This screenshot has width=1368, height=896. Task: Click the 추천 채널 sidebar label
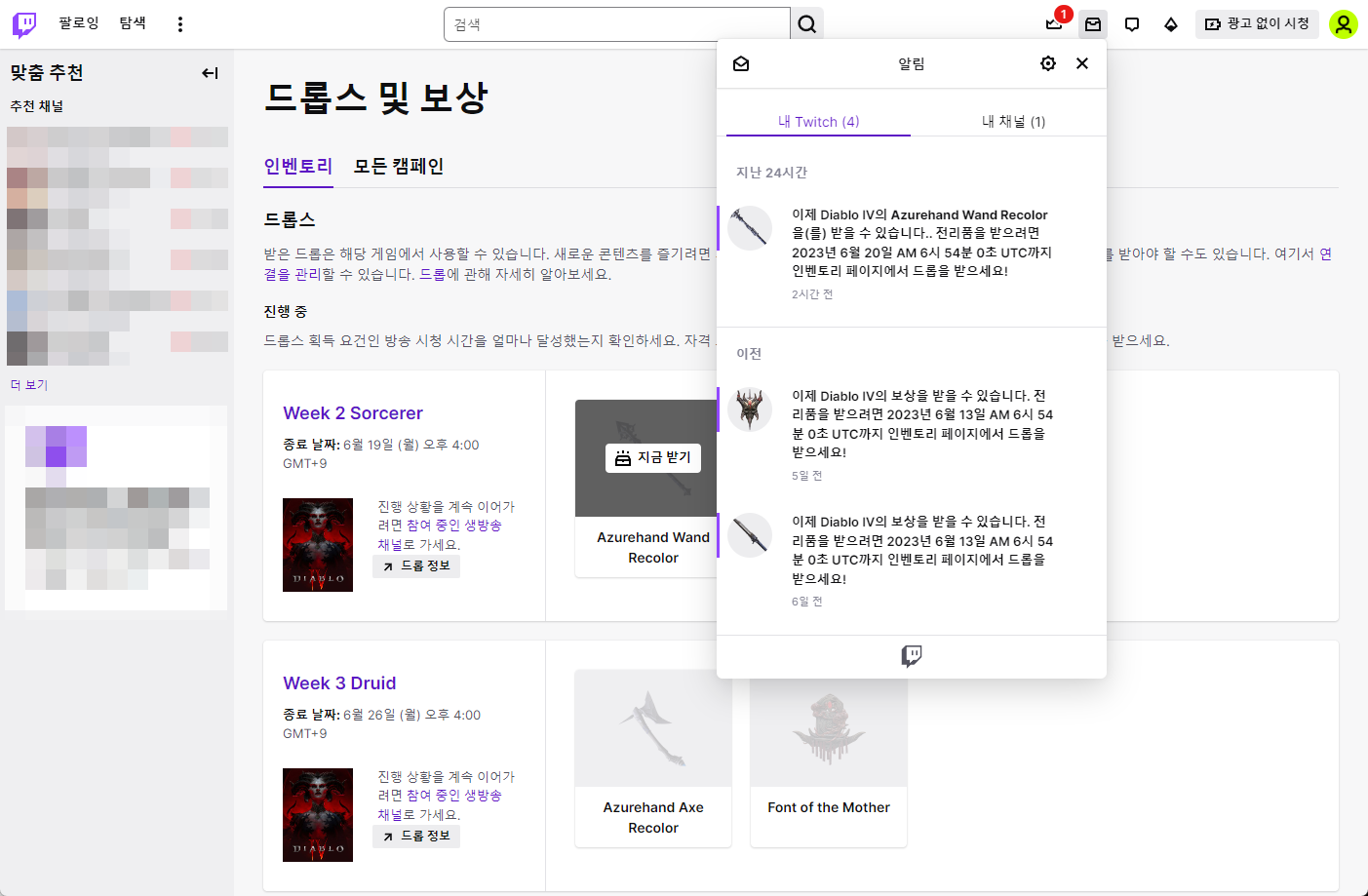click(37, 106)
